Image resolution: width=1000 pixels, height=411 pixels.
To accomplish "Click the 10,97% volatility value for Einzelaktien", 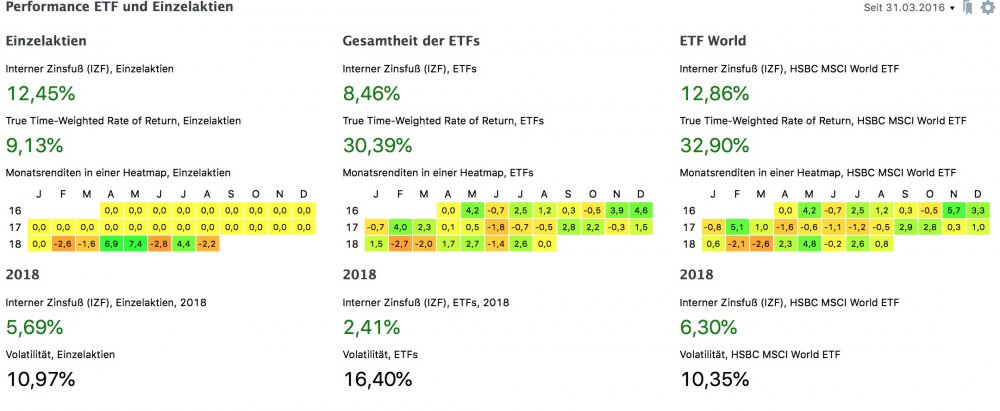I will click(41, 379).
